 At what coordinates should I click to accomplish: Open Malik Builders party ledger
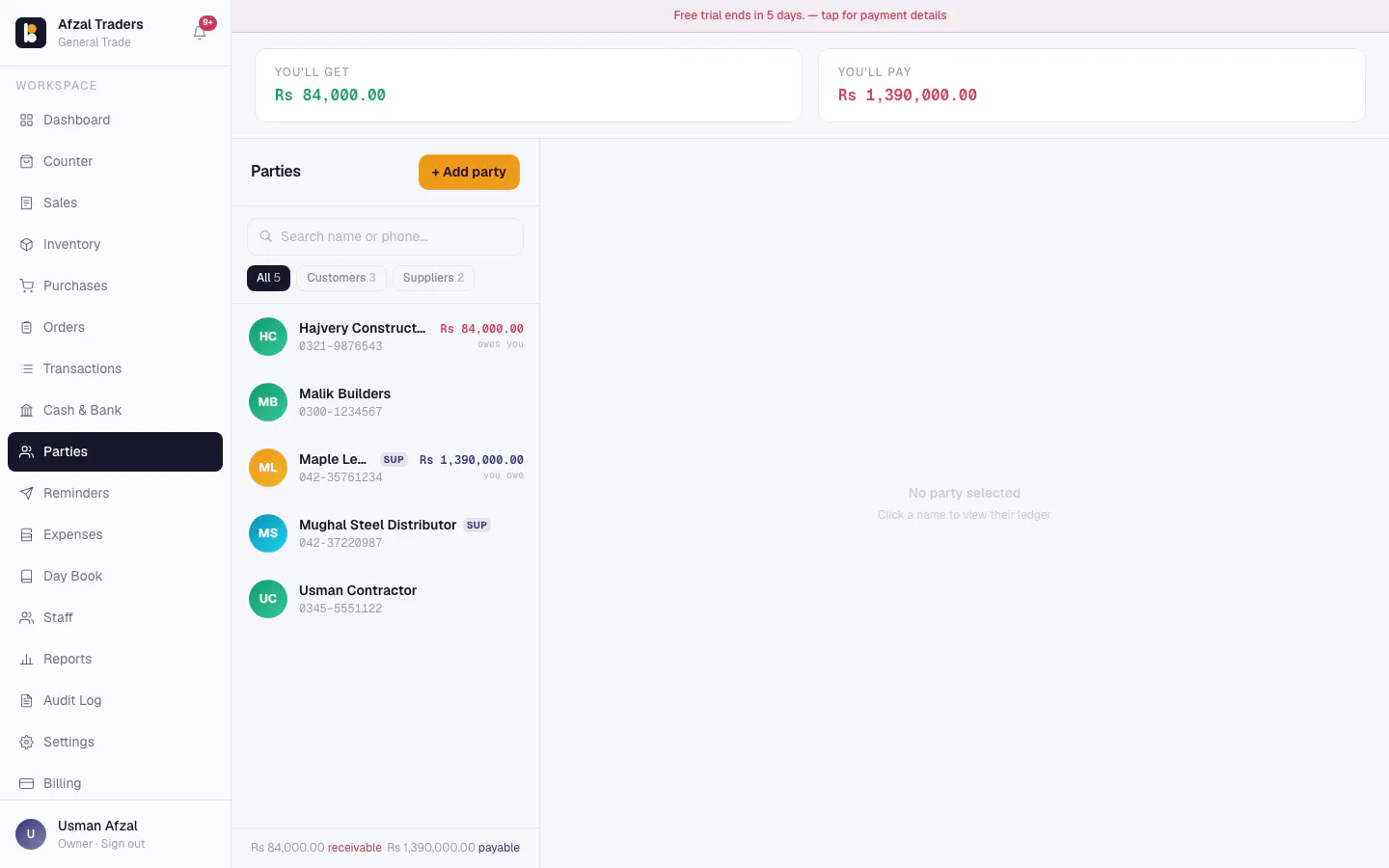[x=386, y=402]
